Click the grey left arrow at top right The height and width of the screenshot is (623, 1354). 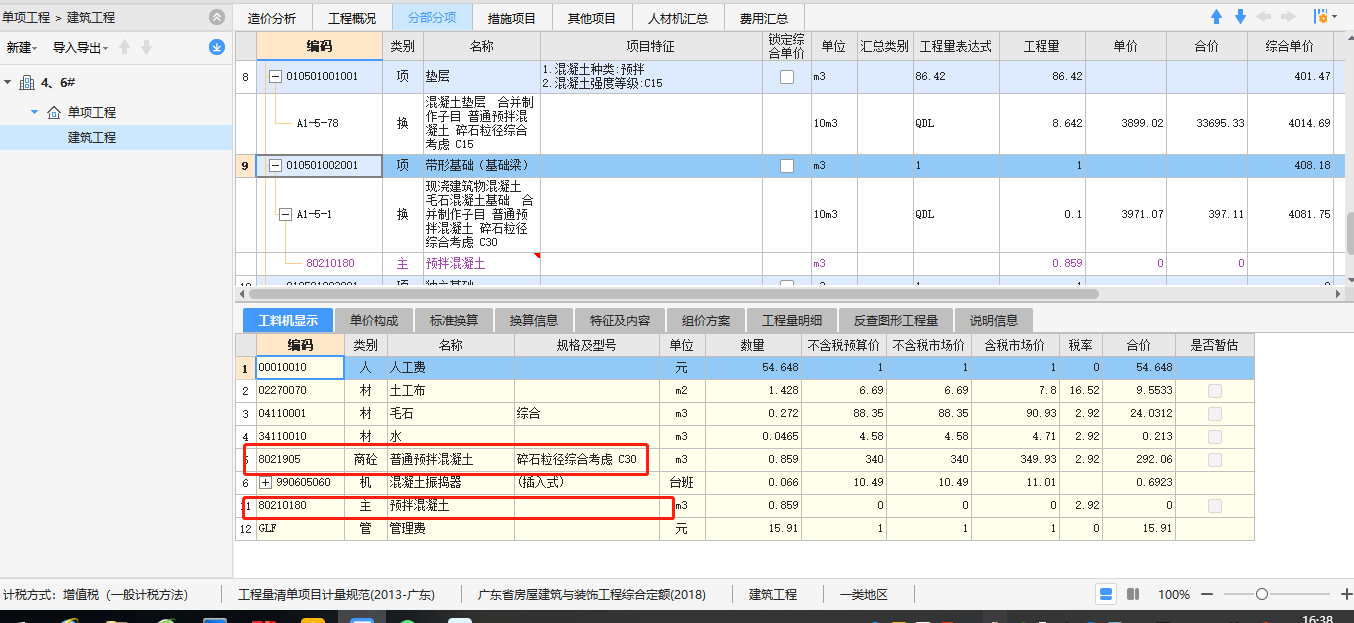coord(1264,17)
